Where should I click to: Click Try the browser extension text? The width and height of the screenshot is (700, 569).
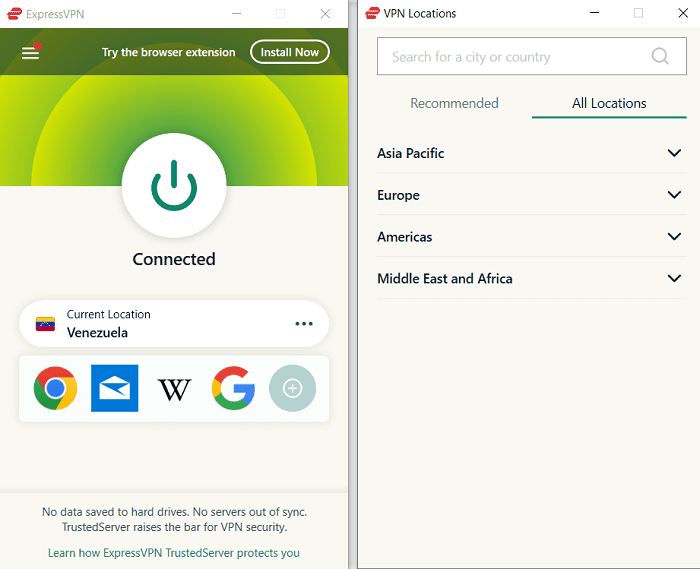(168, 53)
